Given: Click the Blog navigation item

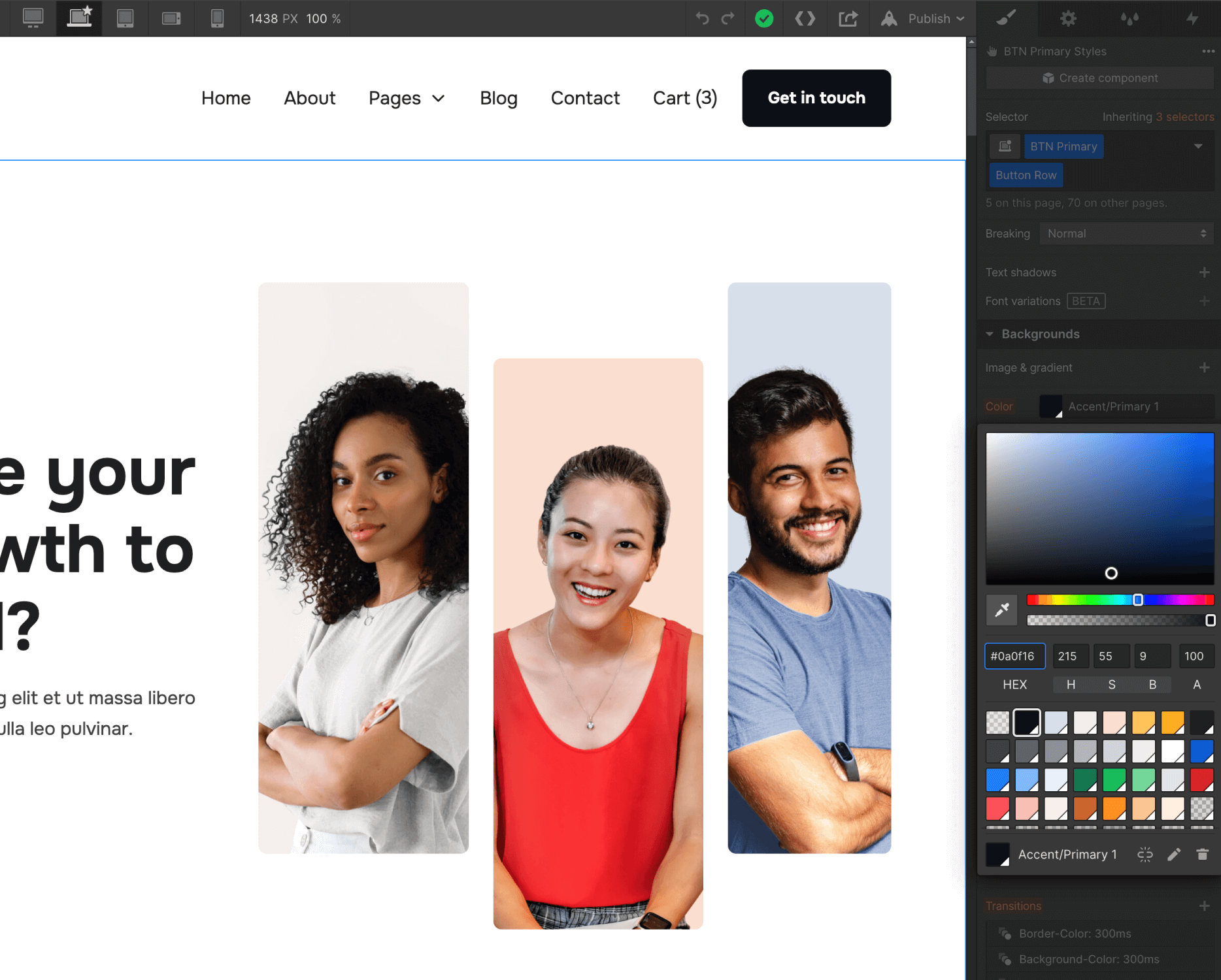Looking at the screenshot, I should pyautogui.click(x=499, y=98).
